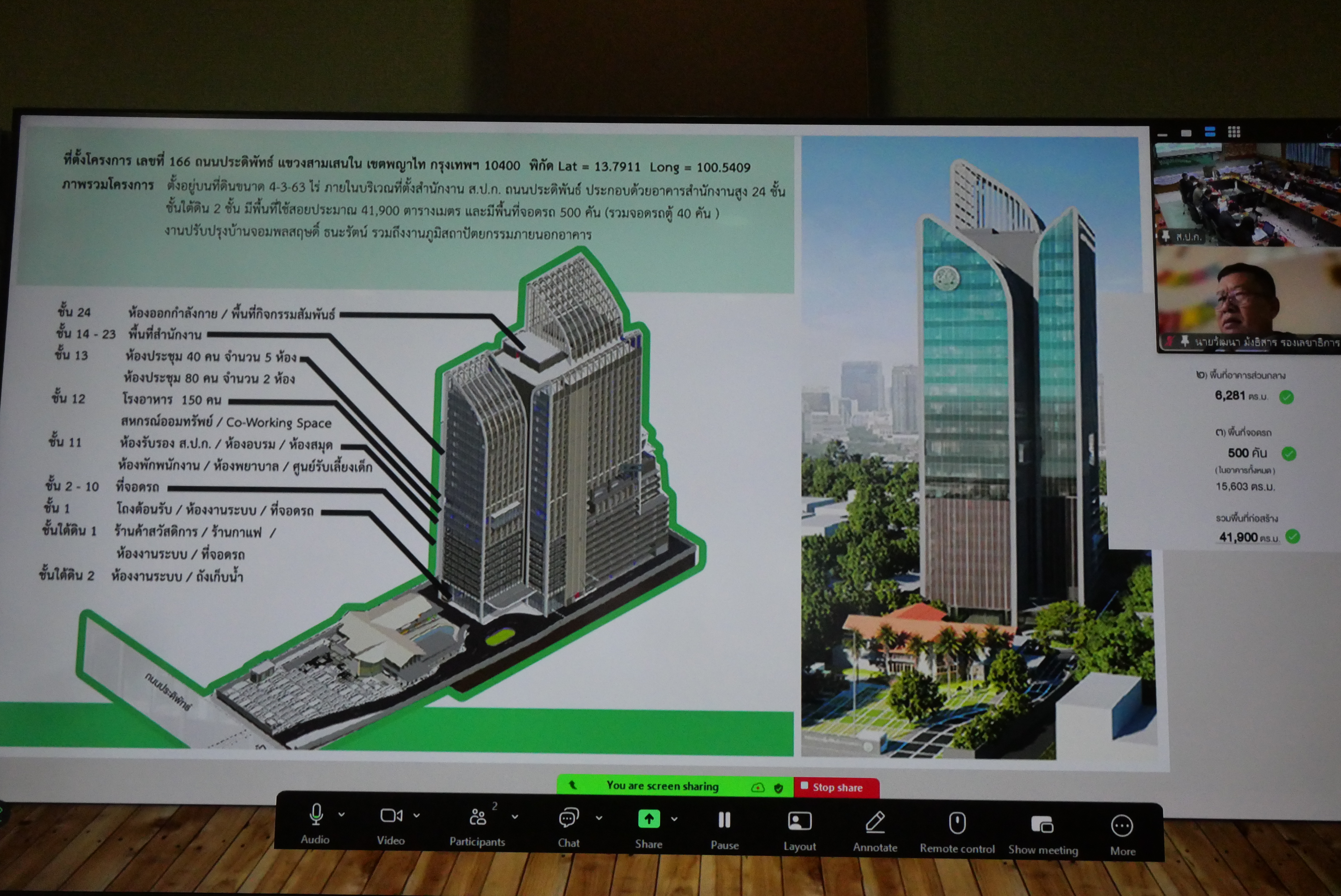Click the "ชั้น 24" floor label
This screenshot has height=896, width=1341.
(x=74, y=312)
